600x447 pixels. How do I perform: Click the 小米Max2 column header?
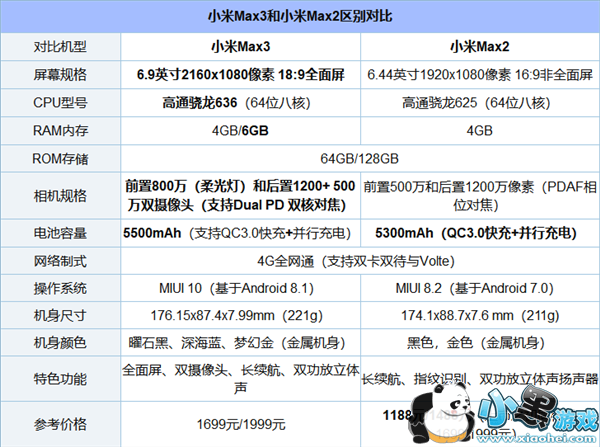pos(480,47)
